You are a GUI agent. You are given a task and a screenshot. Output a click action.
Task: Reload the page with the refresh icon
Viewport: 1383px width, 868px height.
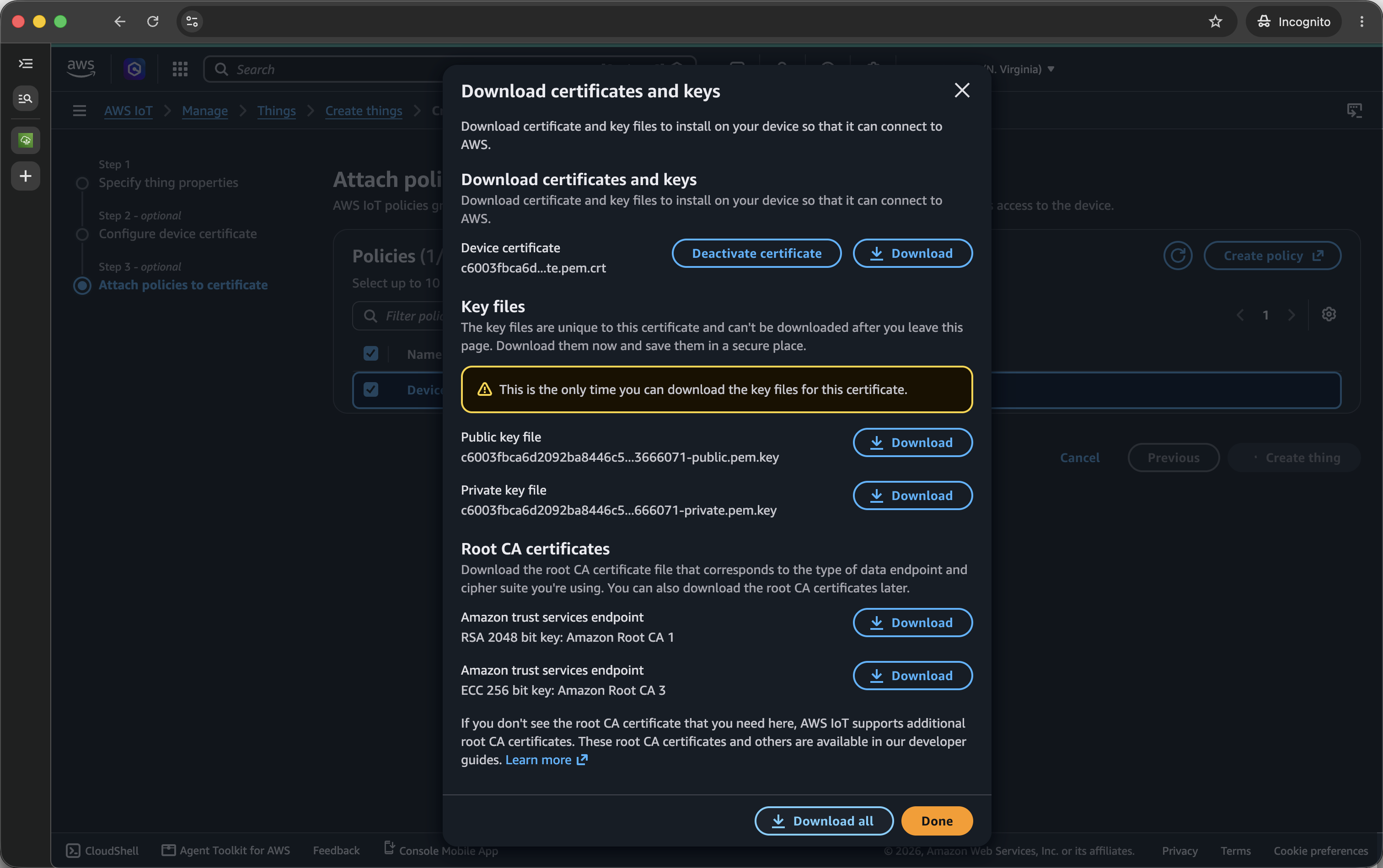pyautogui.click(x=153, y=21)
